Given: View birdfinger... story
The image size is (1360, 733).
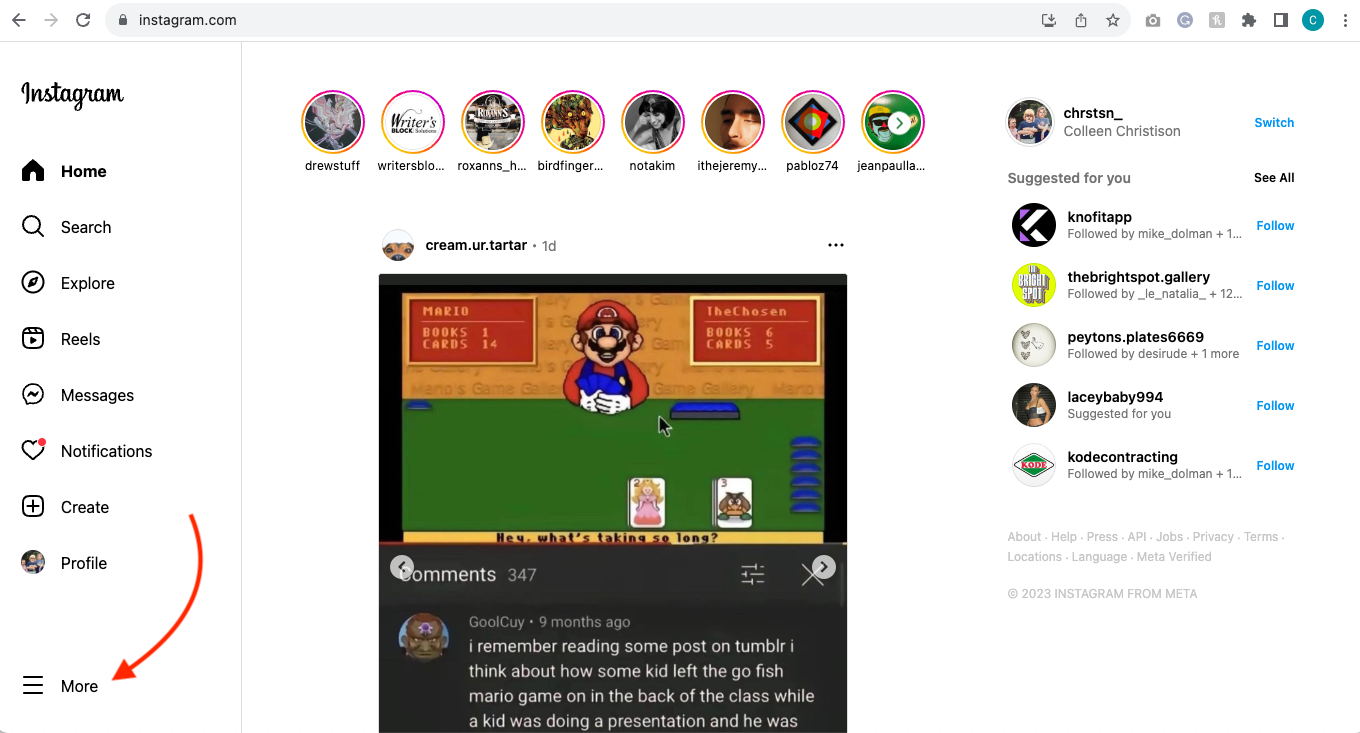Looking at the screenshot, I should (573, 123).
